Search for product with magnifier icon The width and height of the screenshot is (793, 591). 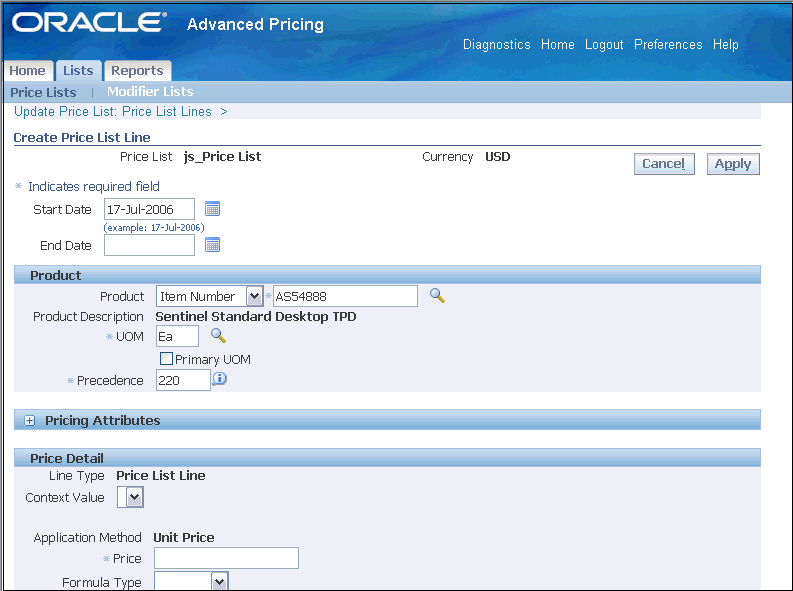coord(437,296)
